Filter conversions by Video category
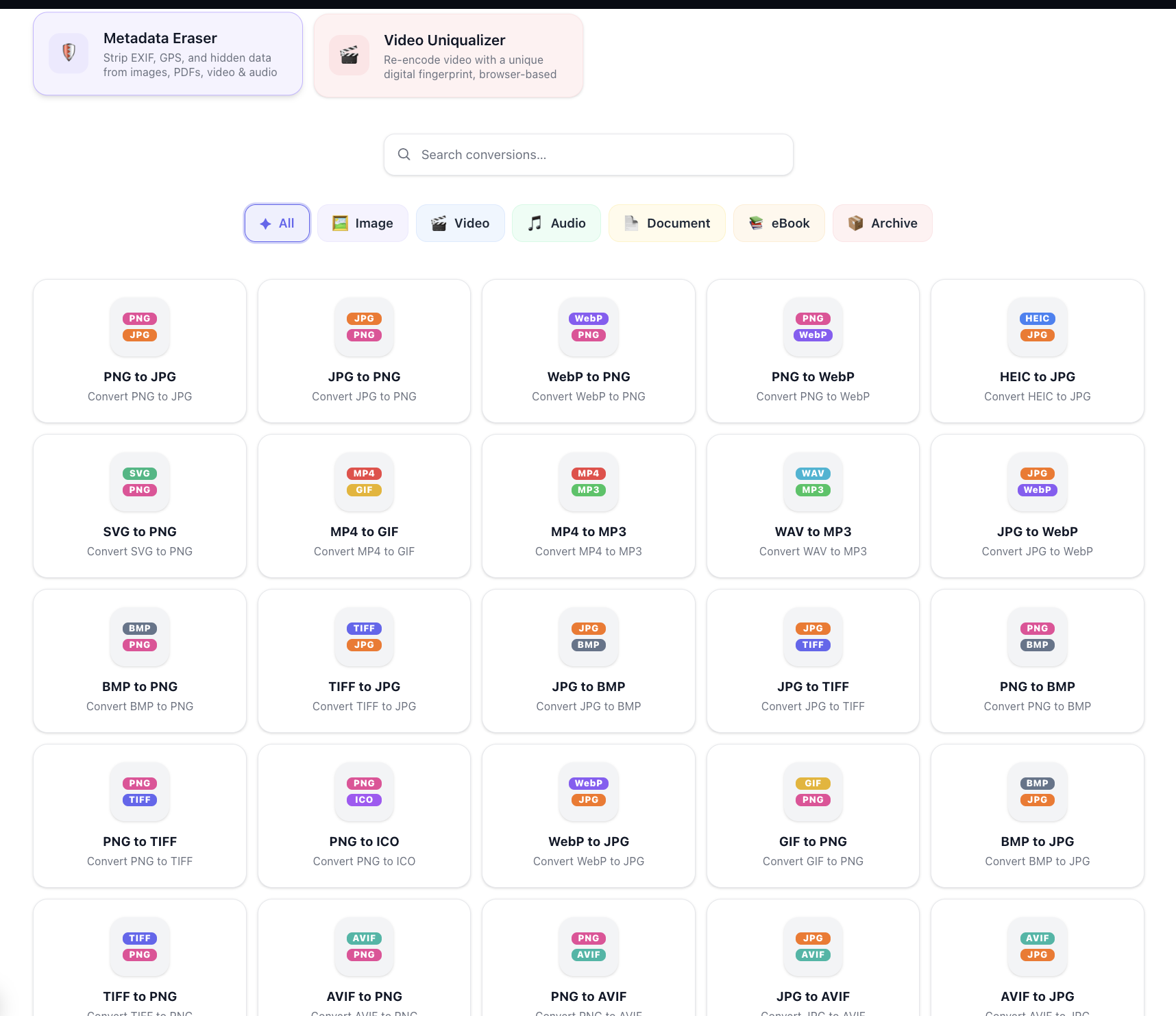This screenshot has height=1016, width=1176. point(461,223)
